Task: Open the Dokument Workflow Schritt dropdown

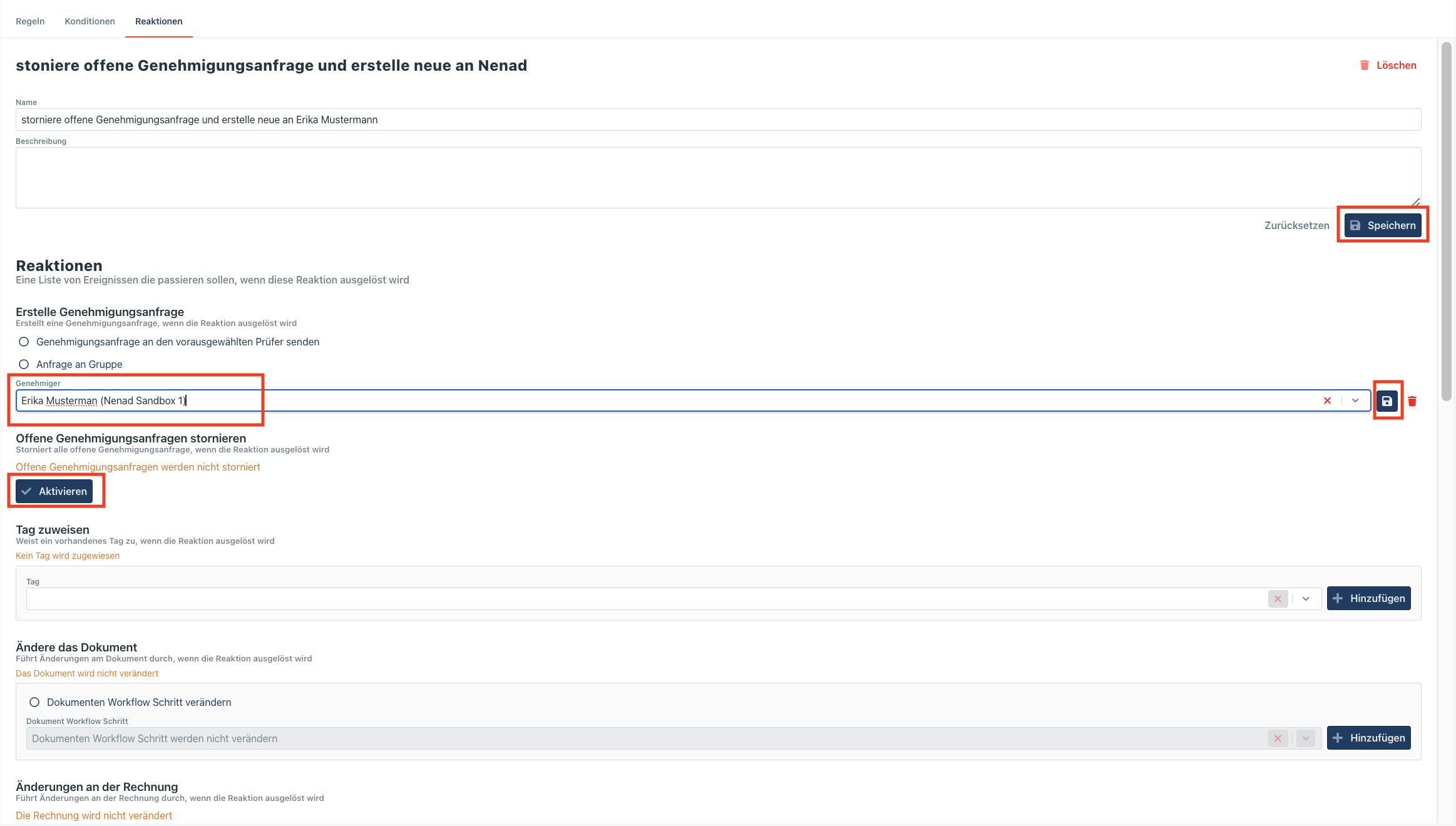Action: click(1306, 738)
